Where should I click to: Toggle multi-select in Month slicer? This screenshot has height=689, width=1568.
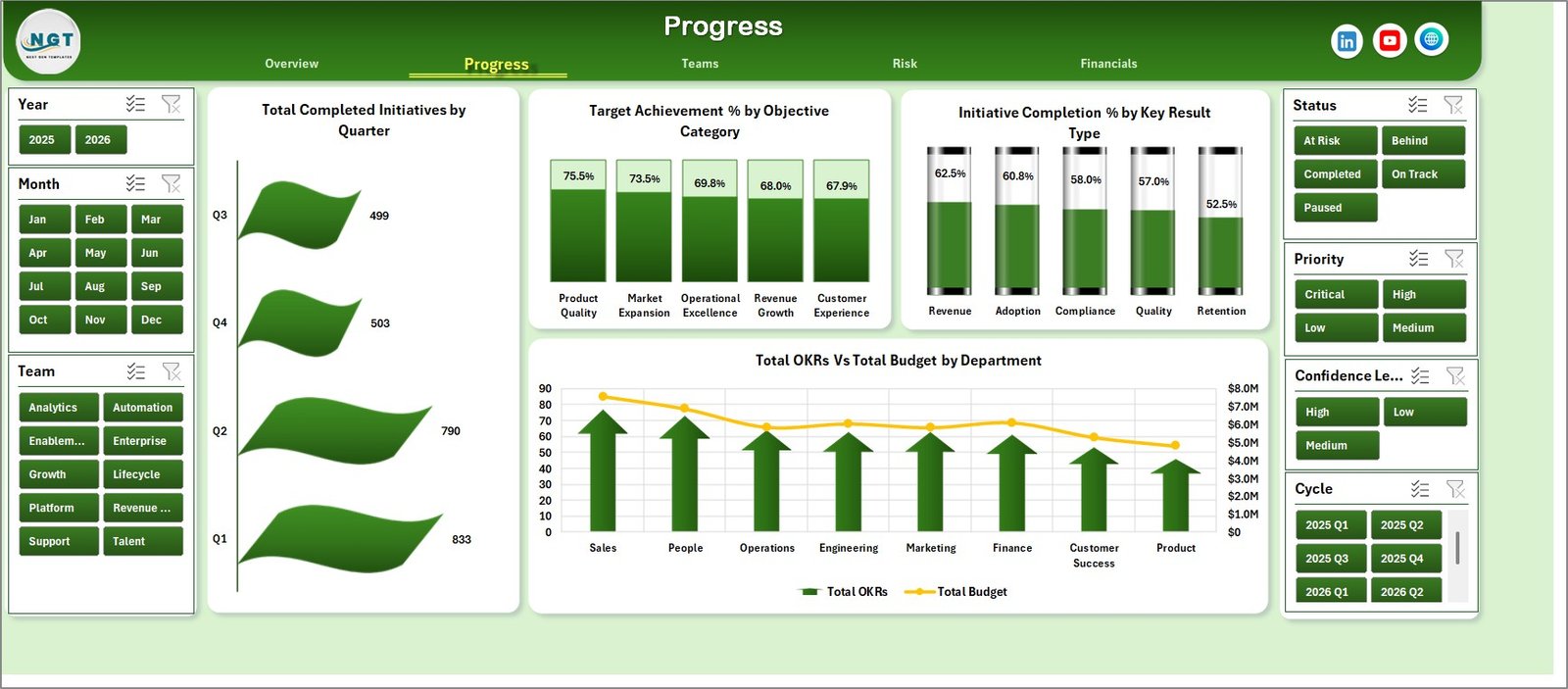pos(135,183)
